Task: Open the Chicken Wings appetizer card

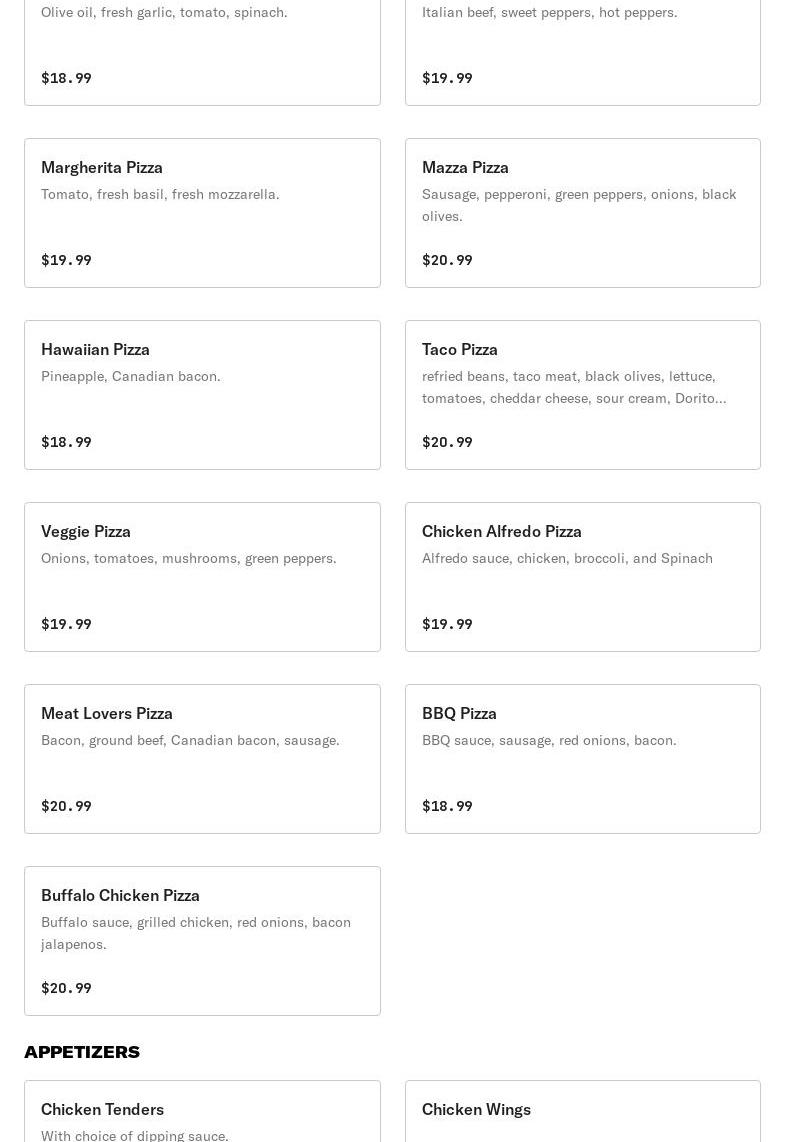Action: click(582, 1112)
